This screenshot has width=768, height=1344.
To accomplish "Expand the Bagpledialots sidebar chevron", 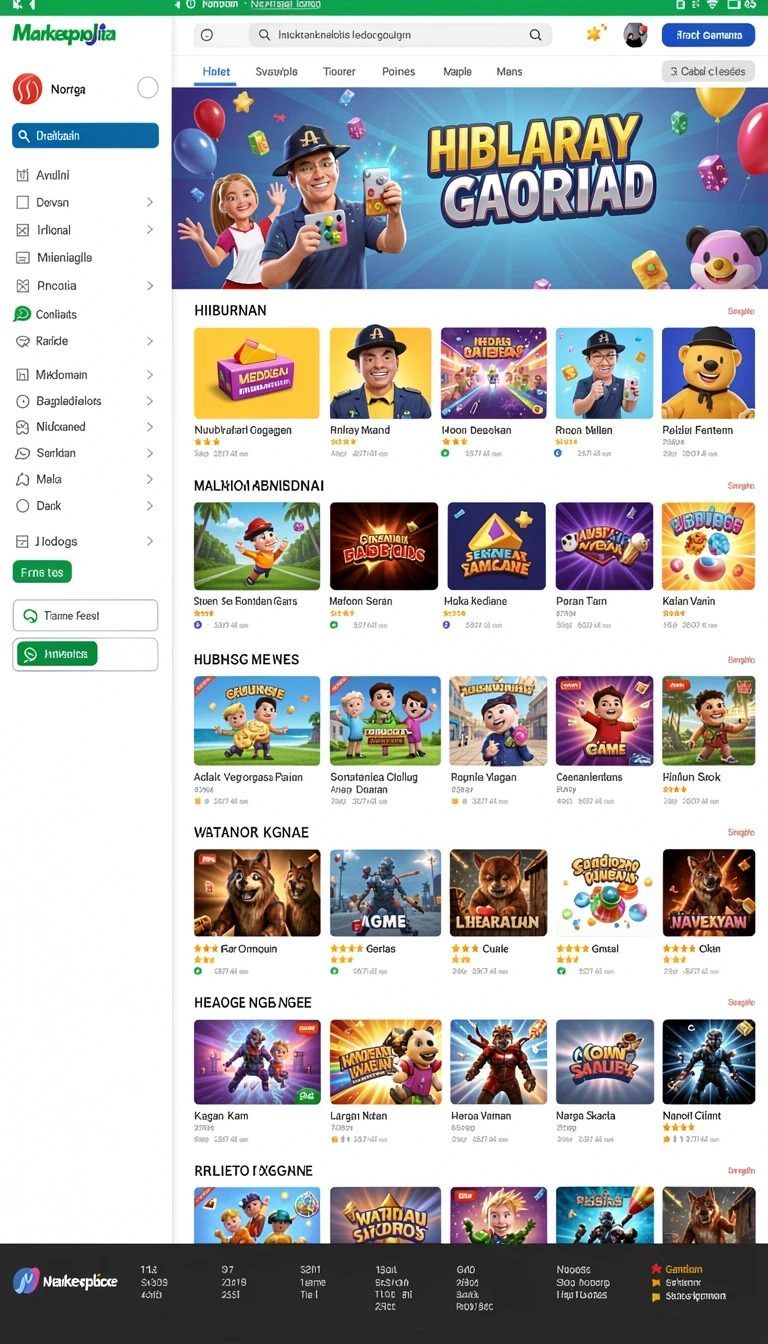I will [x=150, y=401].
